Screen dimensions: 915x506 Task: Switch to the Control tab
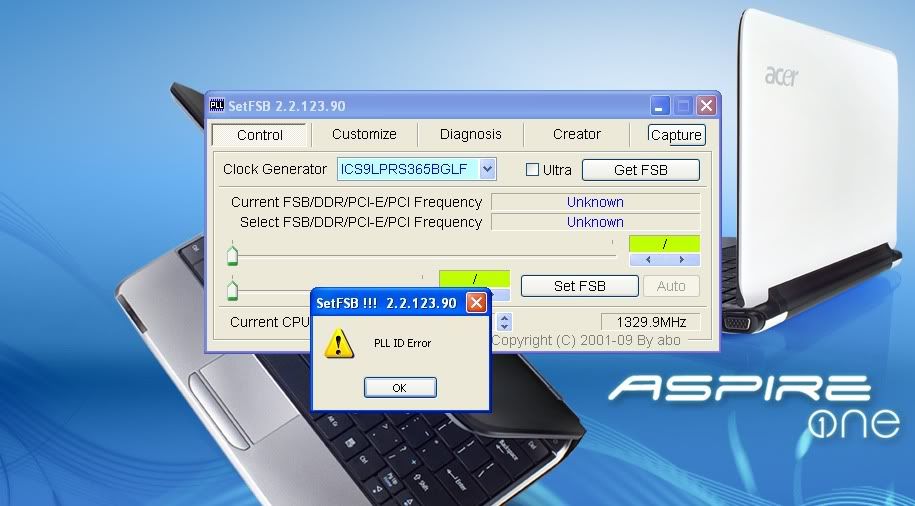tap(260, 135)
